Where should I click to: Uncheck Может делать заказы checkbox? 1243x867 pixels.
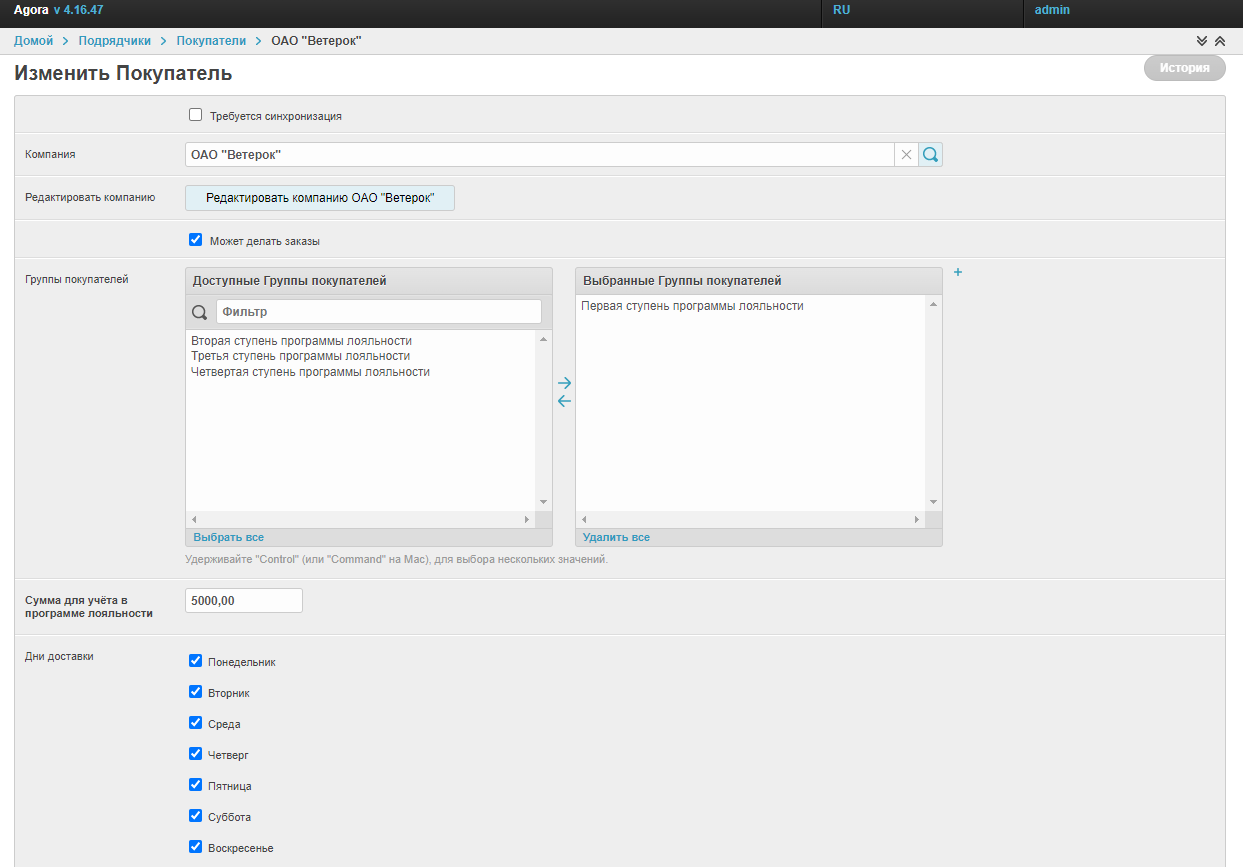pos(196,240)
